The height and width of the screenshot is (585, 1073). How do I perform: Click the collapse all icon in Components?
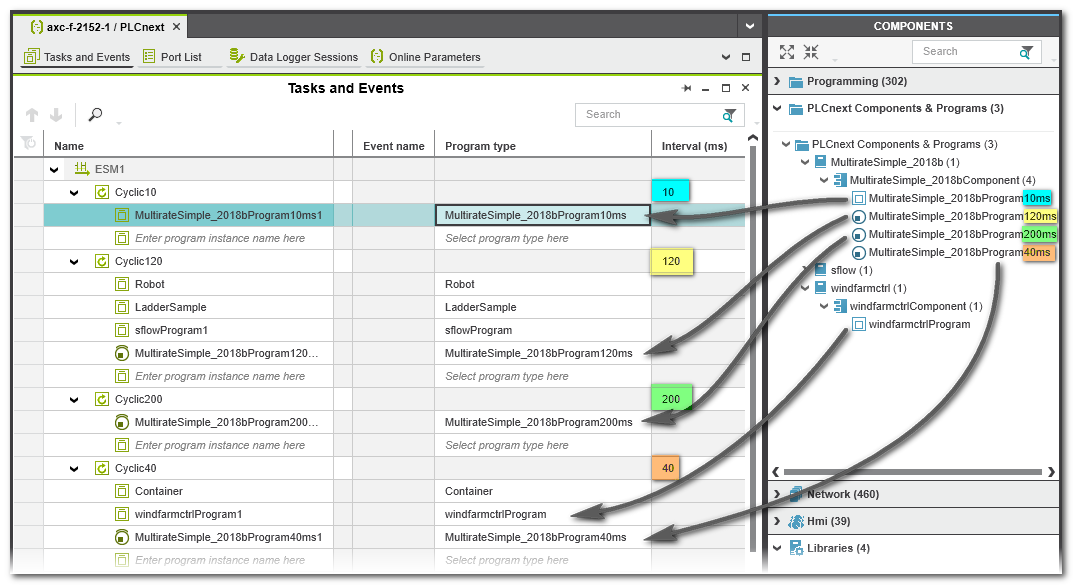pyautogui.click(x=810, y=52)
